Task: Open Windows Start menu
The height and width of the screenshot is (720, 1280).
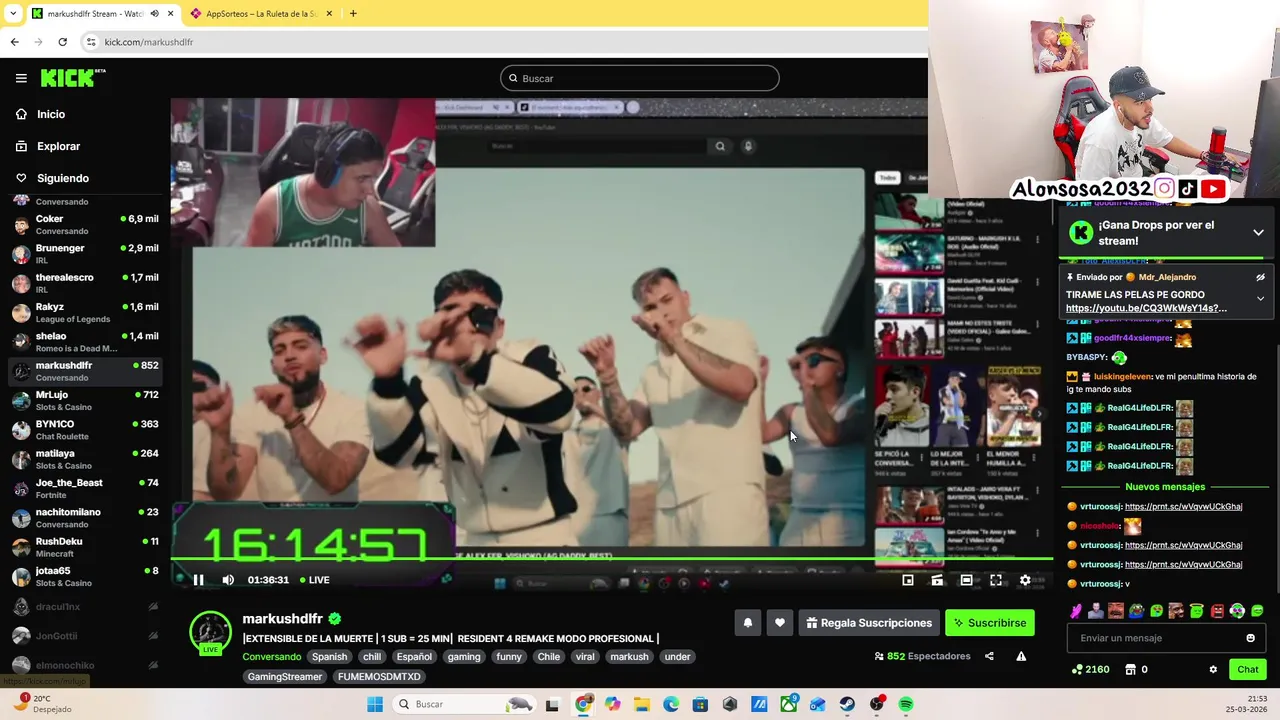Action: tap(375, 705)
